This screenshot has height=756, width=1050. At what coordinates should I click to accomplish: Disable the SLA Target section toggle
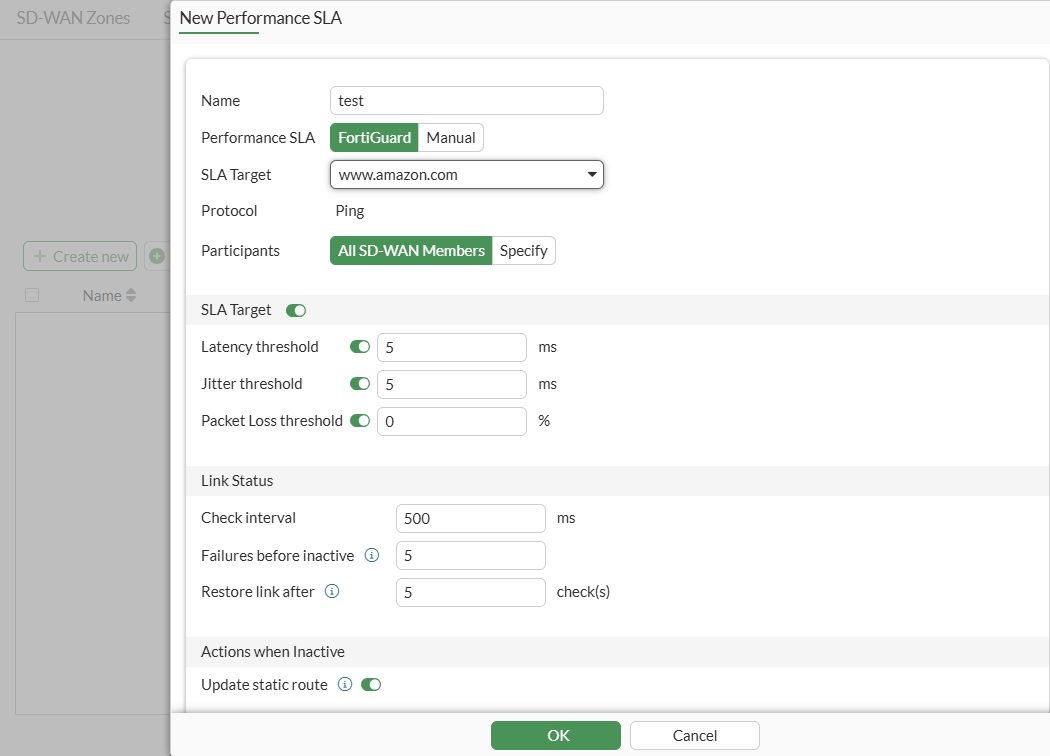(295, 310)
